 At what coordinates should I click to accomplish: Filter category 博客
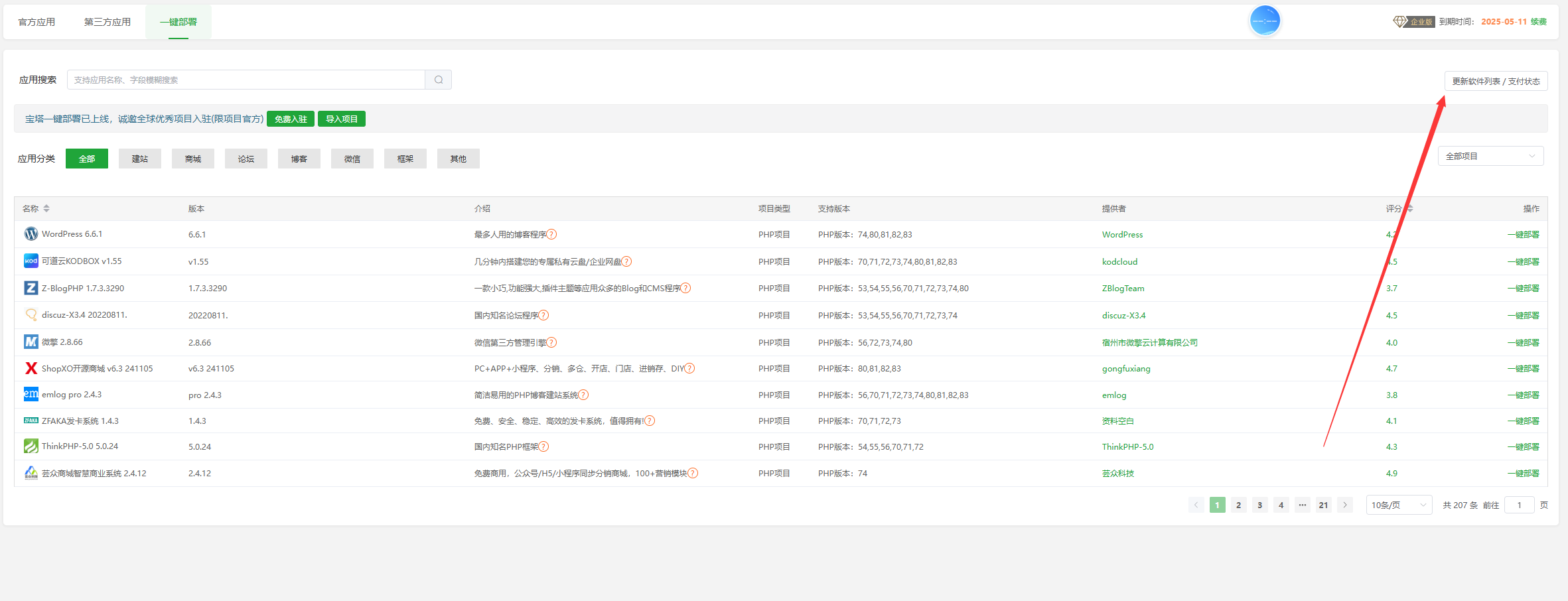(299, 159)
